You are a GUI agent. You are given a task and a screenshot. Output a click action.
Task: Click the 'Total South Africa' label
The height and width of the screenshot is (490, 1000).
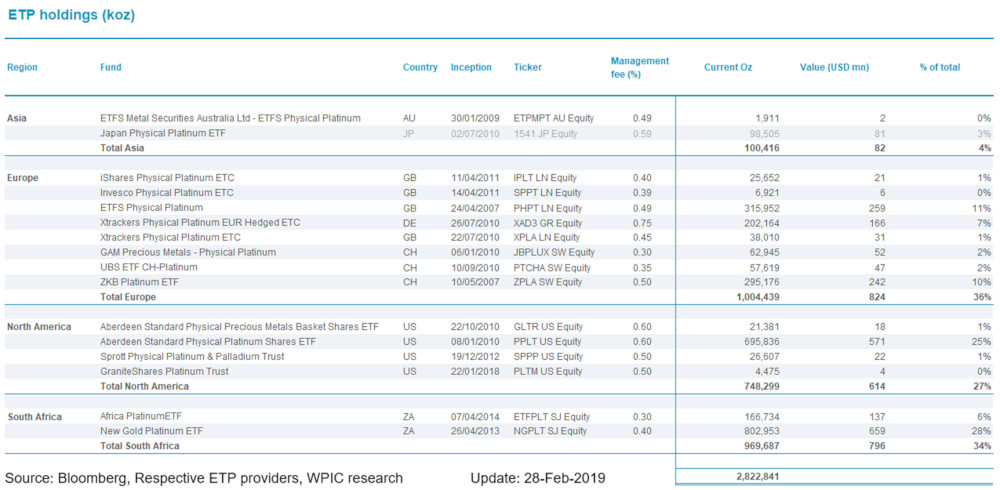coord(140,446)
